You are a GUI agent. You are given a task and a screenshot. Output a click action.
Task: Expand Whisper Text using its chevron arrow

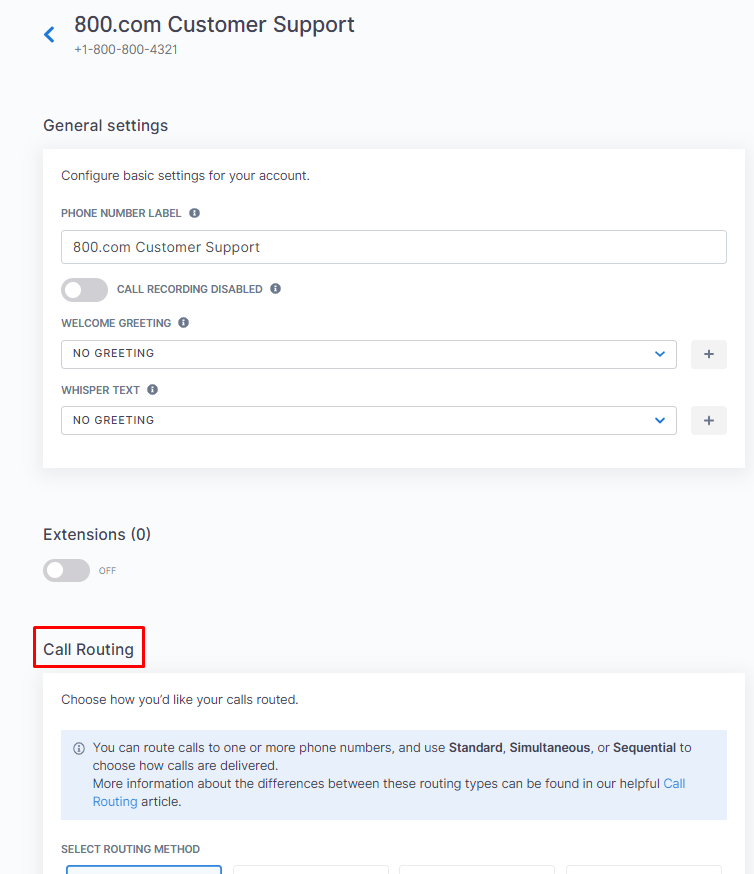660,420
